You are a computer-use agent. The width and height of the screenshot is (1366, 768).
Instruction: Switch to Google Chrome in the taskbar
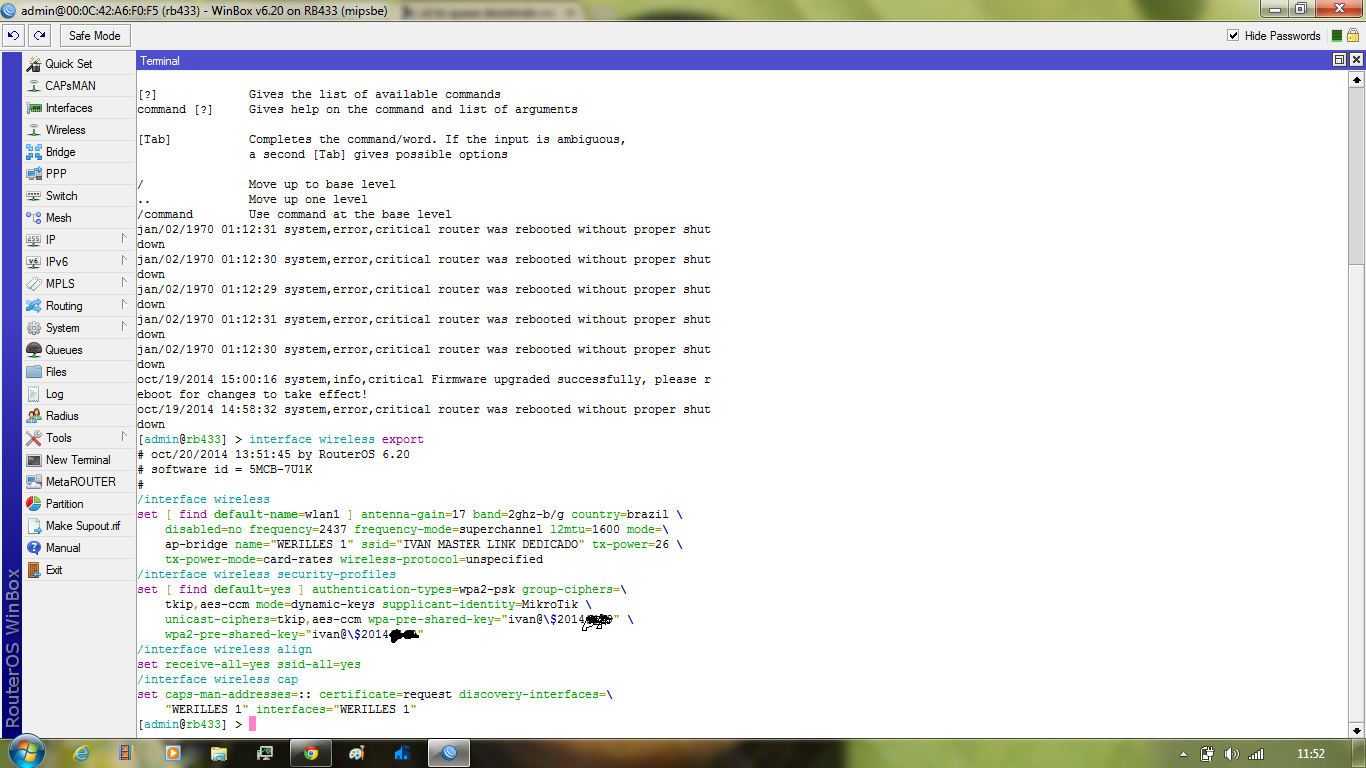point(311,753)
